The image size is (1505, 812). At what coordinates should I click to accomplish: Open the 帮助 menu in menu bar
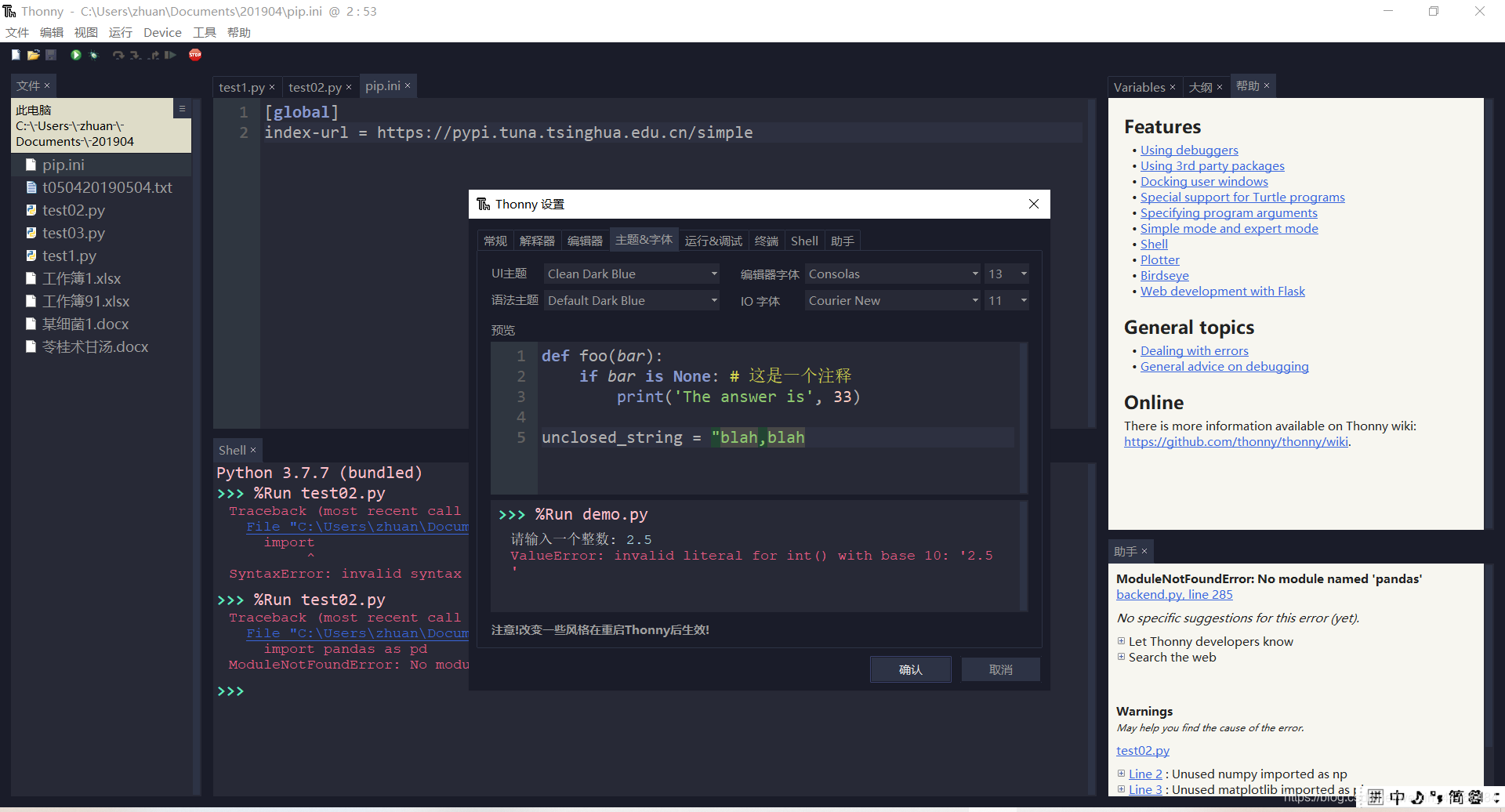(x=239, y=32)
